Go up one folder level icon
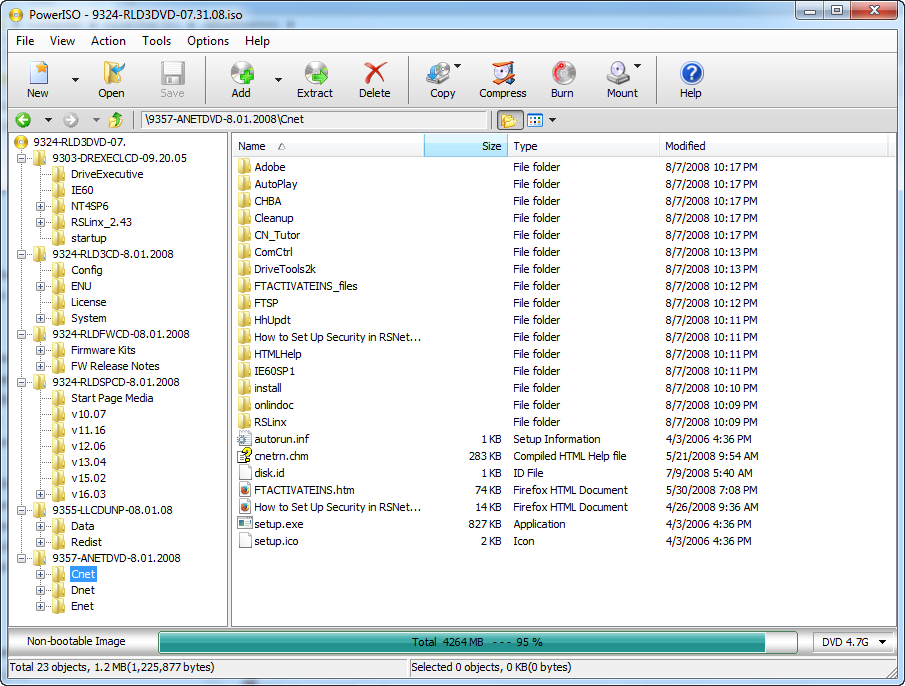 coord(116,120)
